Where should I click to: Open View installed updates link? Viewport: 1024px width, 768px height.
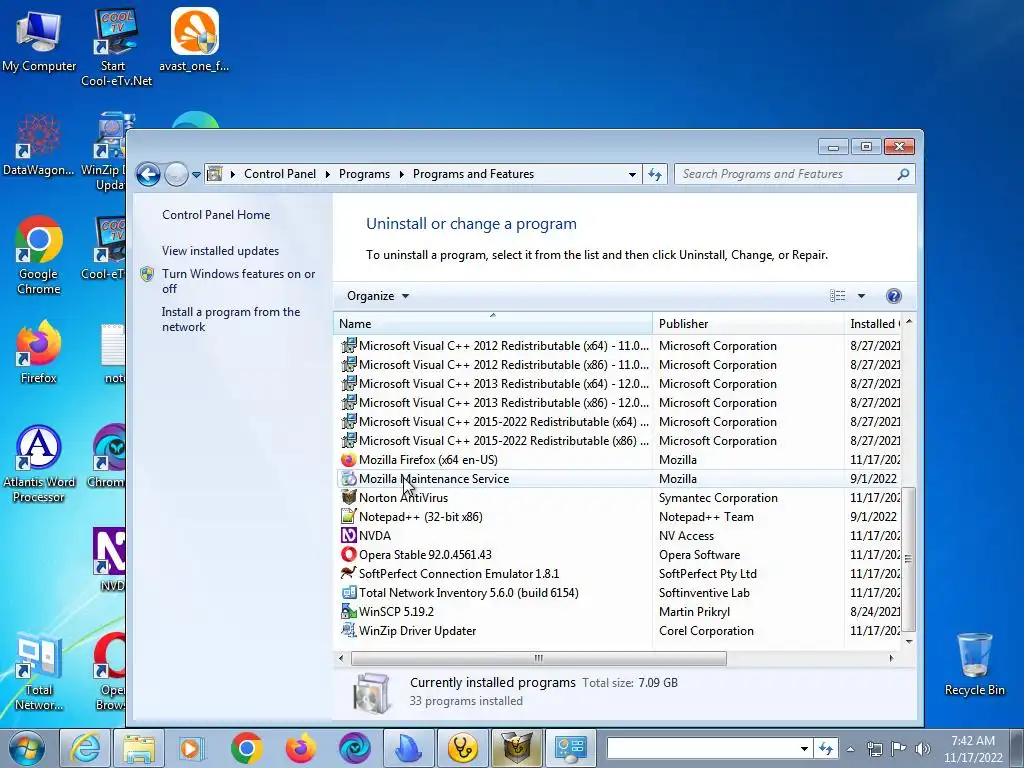click(x=220, y=251)
